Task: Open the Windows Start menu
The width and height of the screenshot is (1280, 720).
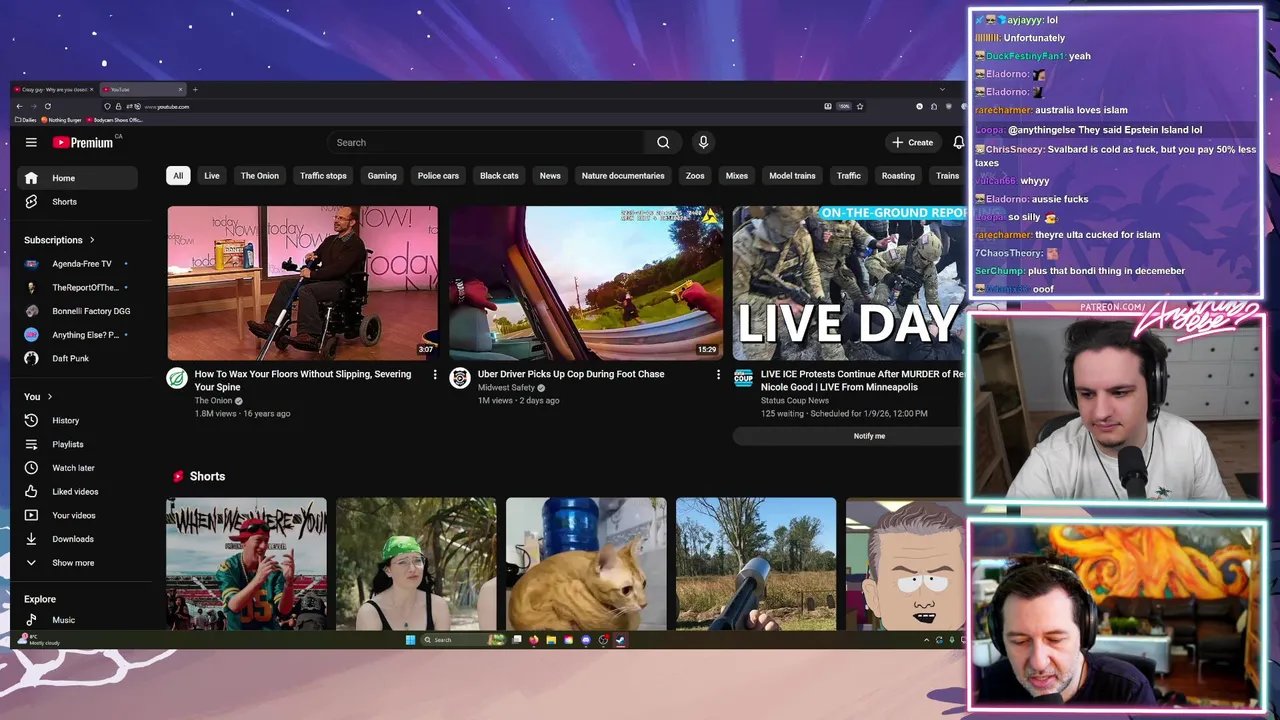Action: (x=410, y=640)
